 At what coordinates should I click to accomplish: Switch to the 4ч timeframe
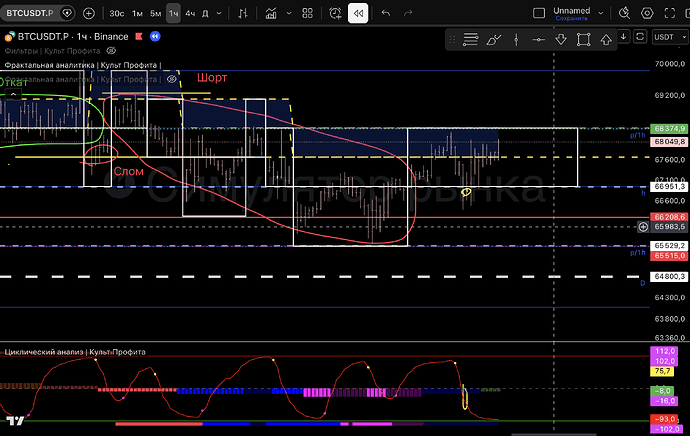190,14
